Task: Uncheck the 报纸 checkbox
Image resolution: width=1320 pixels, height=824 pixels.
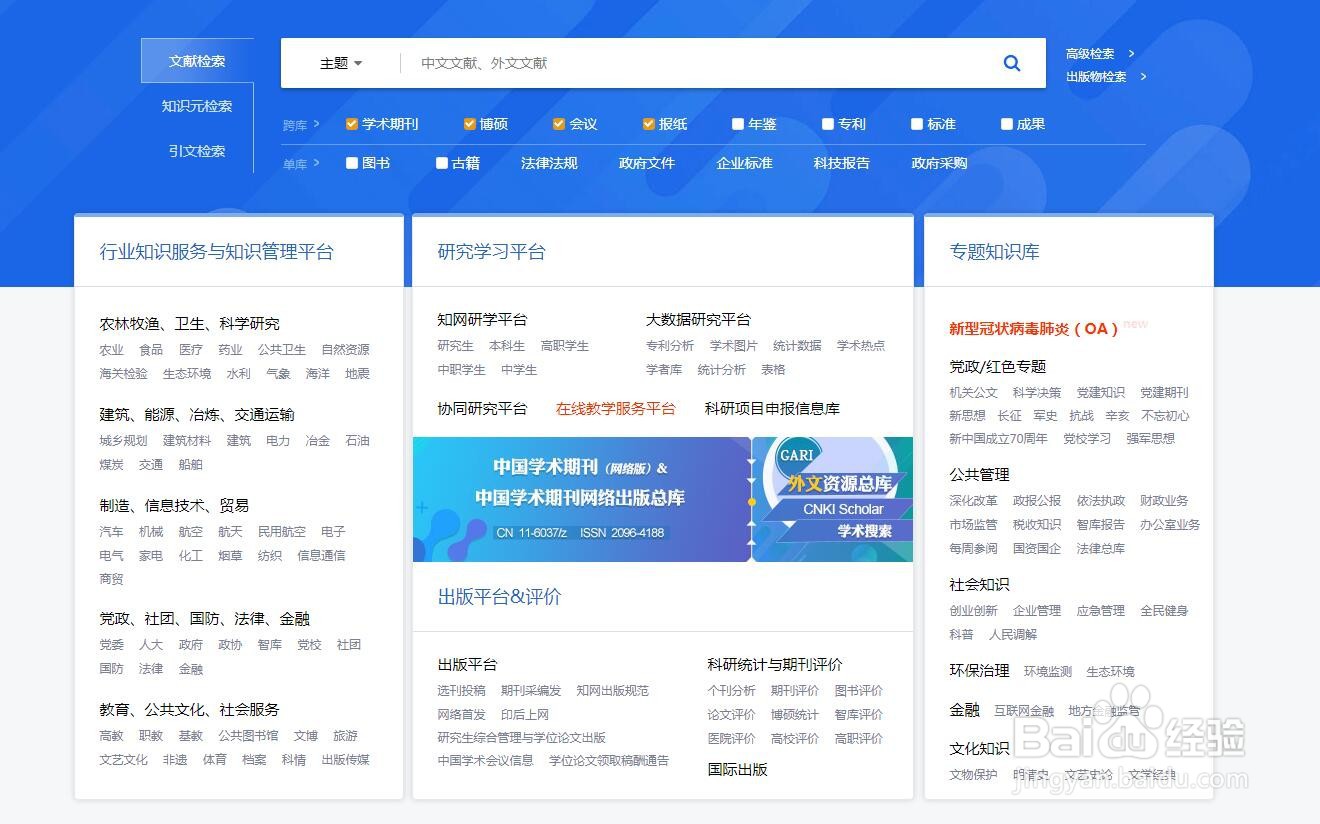Action: click(x=647, y=123)
